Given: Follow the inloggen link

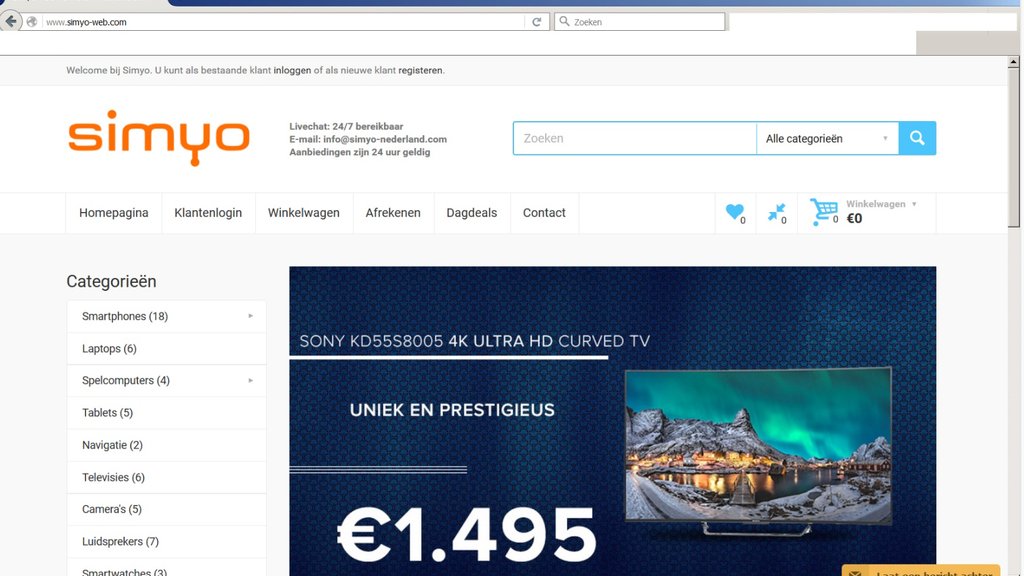Looking at the screenshot, I should [x=292, y=71].
